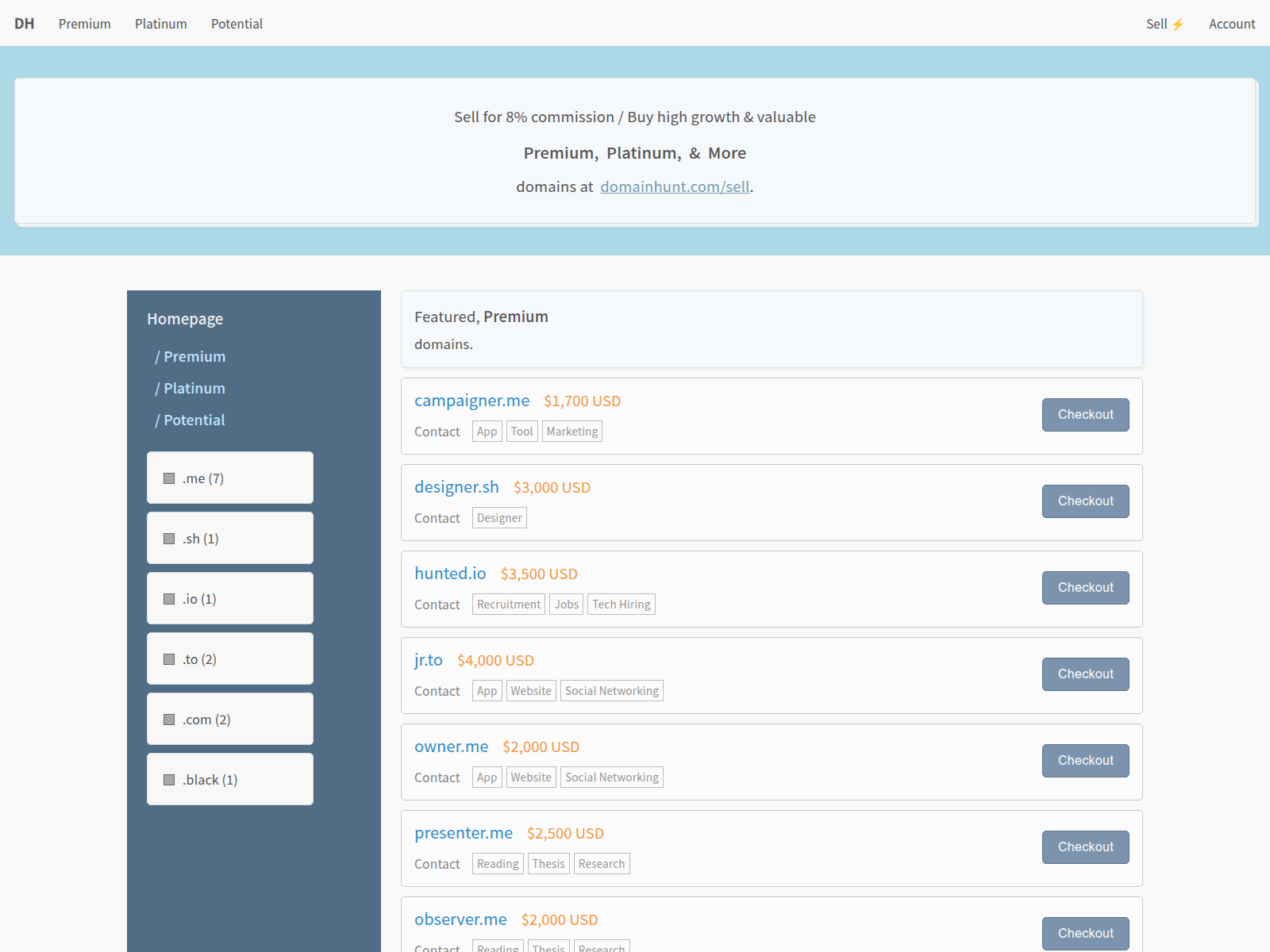Checkout owner.me domain
The height and width of the screenshot is (952, 1270).
tap(1086, 761)
